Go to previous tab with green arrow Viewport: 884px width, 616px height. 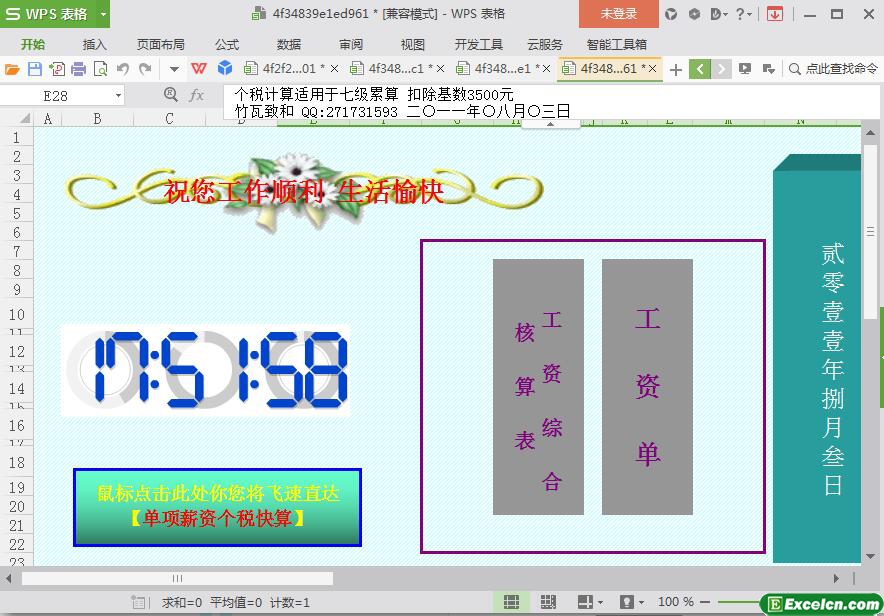[700, 69]
